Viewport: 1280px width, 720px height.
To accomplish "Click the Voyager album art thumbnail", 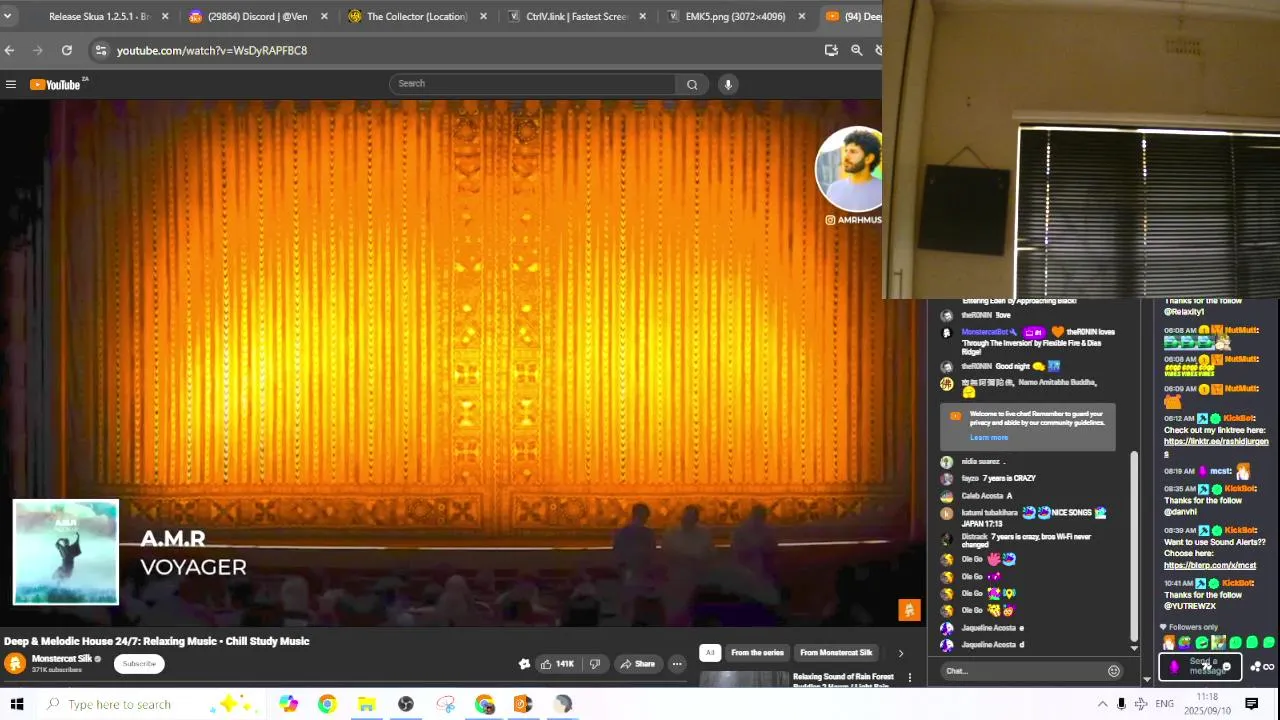I will [x=66, y=553].
